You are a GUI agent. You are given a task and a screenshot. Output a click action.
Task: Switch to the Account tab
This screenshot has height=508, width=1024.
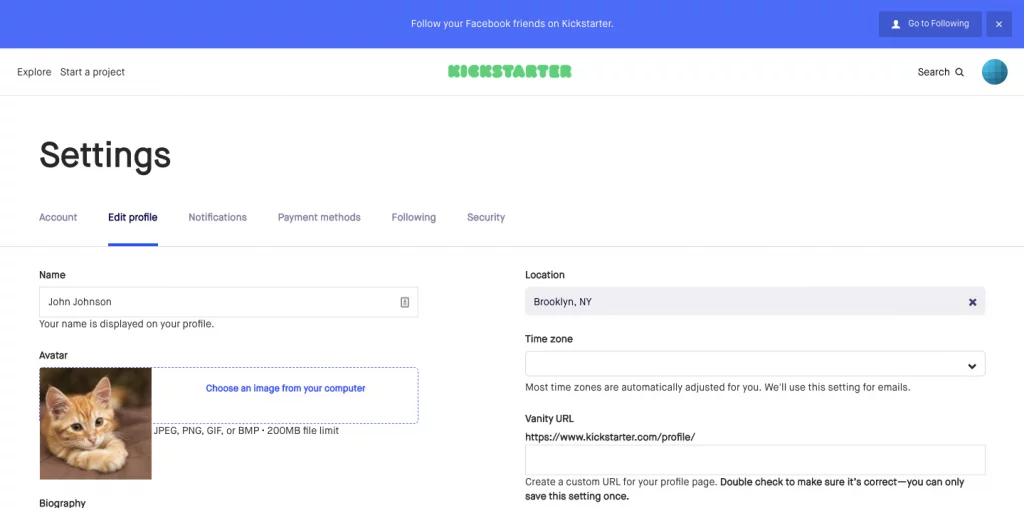(58, 217)
